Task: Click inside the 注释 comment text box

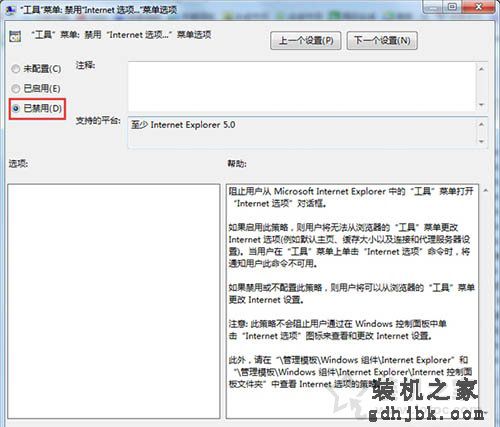Action: tap(302, 87)
